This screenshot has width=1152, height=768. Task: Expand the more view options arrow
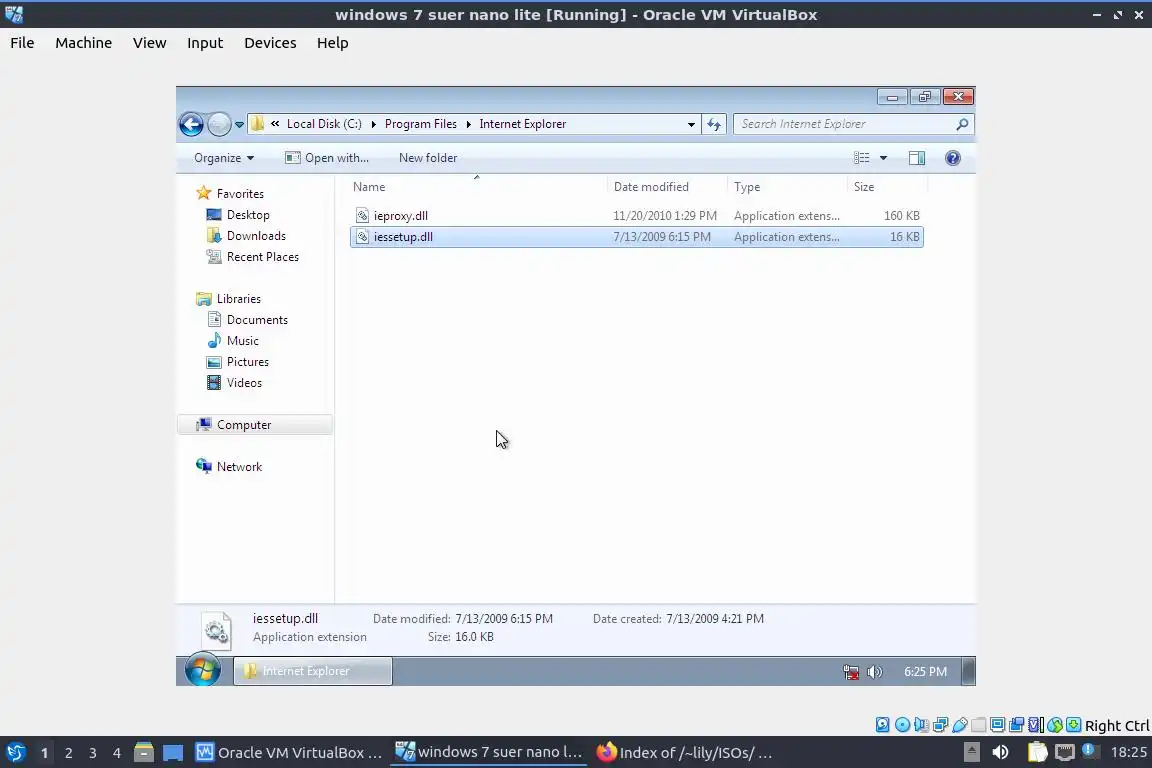[x=884, y=158]
